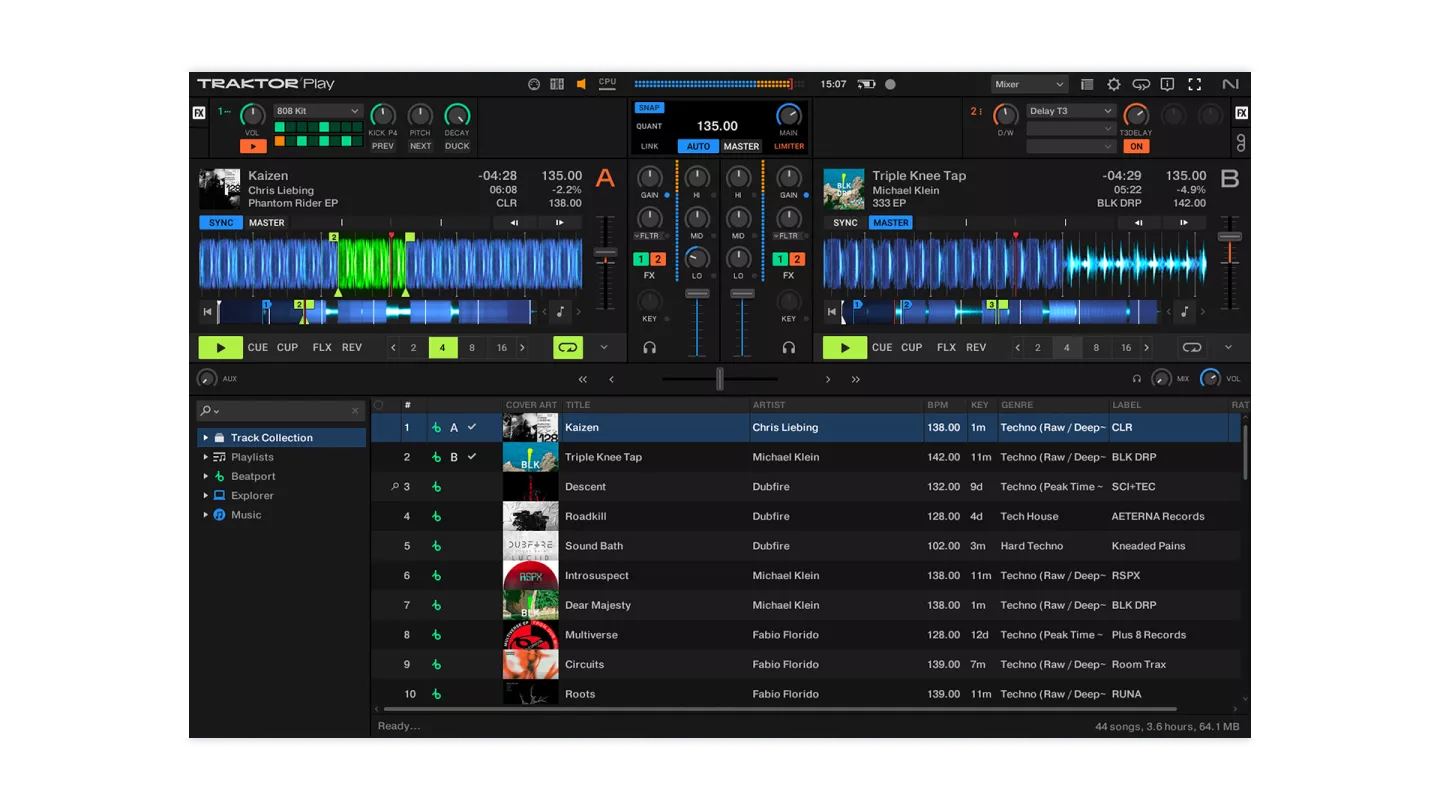Sort track list by BPM column
The image size is (1440, 810).
tap(937, 405)
